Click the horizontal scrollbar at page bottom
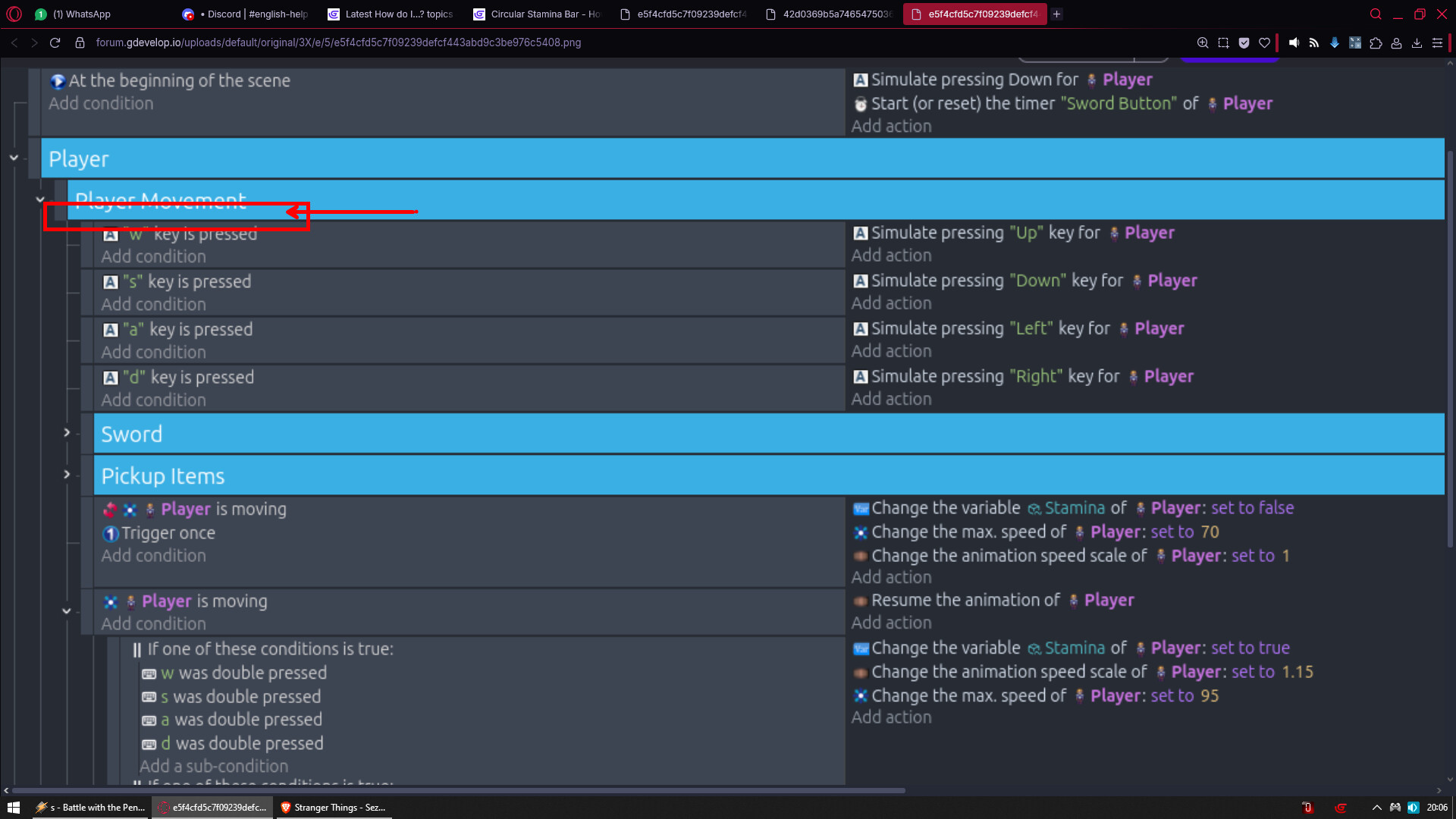The image size is (1456, 819). (455, 790)
